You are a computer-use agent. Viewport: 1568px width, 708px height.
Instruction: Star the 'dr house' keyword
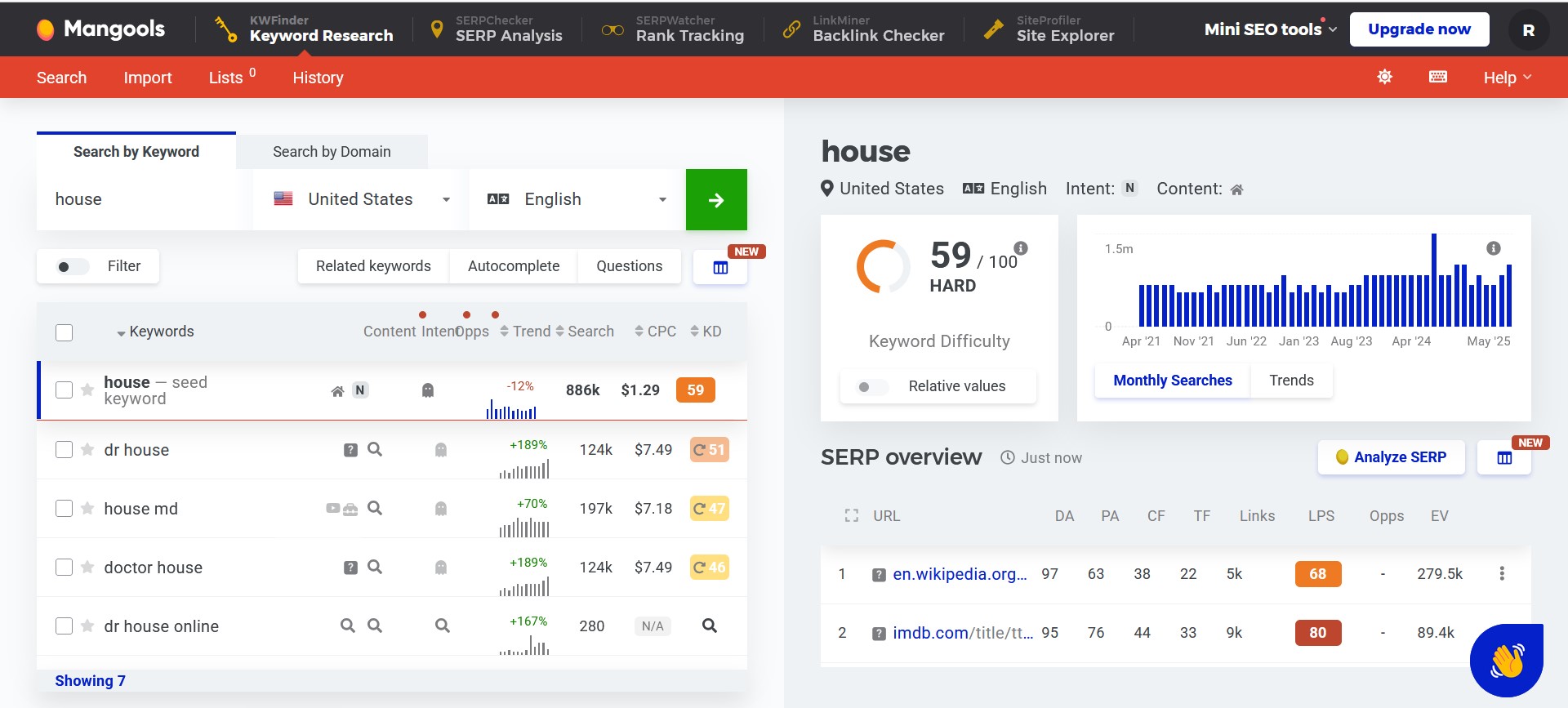[x=87, y=450]
